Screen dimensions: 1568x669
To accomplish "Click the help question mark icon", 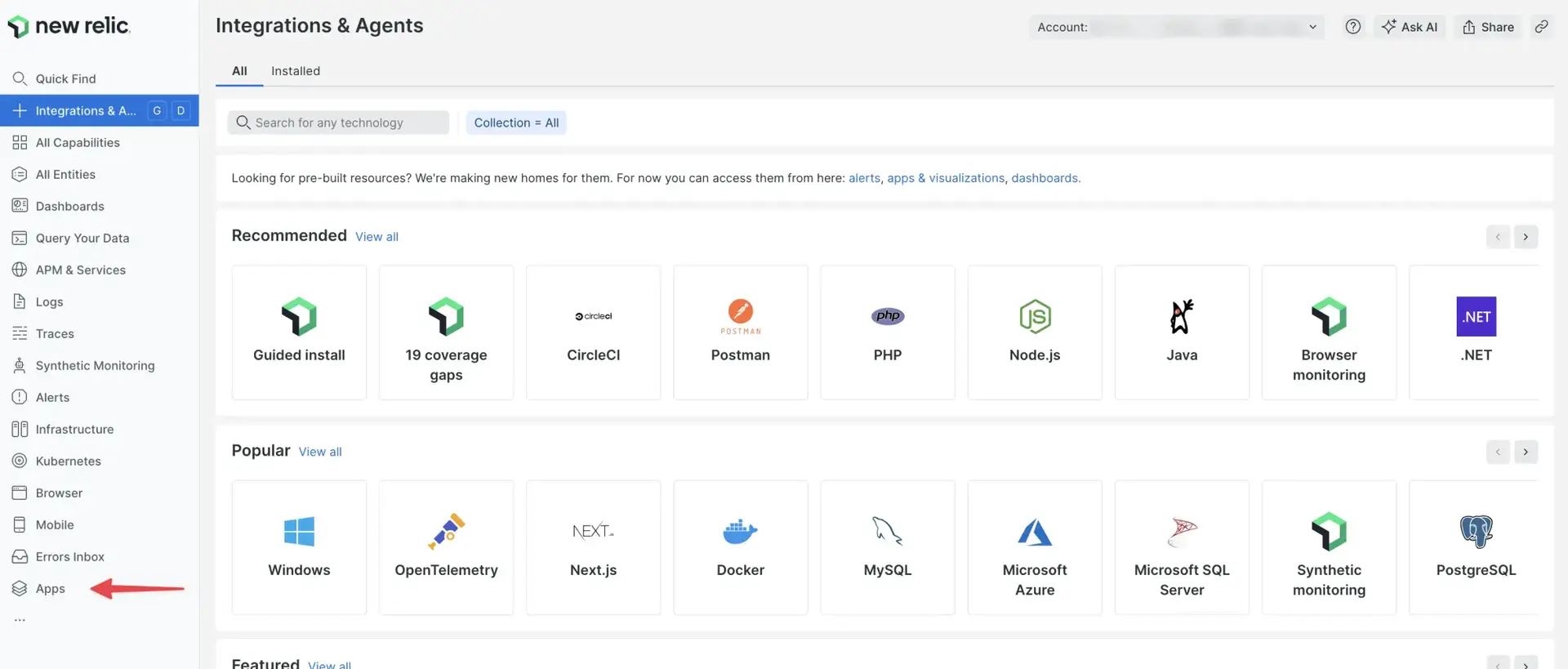I will pyautogui.click(x=1352, y=27).
